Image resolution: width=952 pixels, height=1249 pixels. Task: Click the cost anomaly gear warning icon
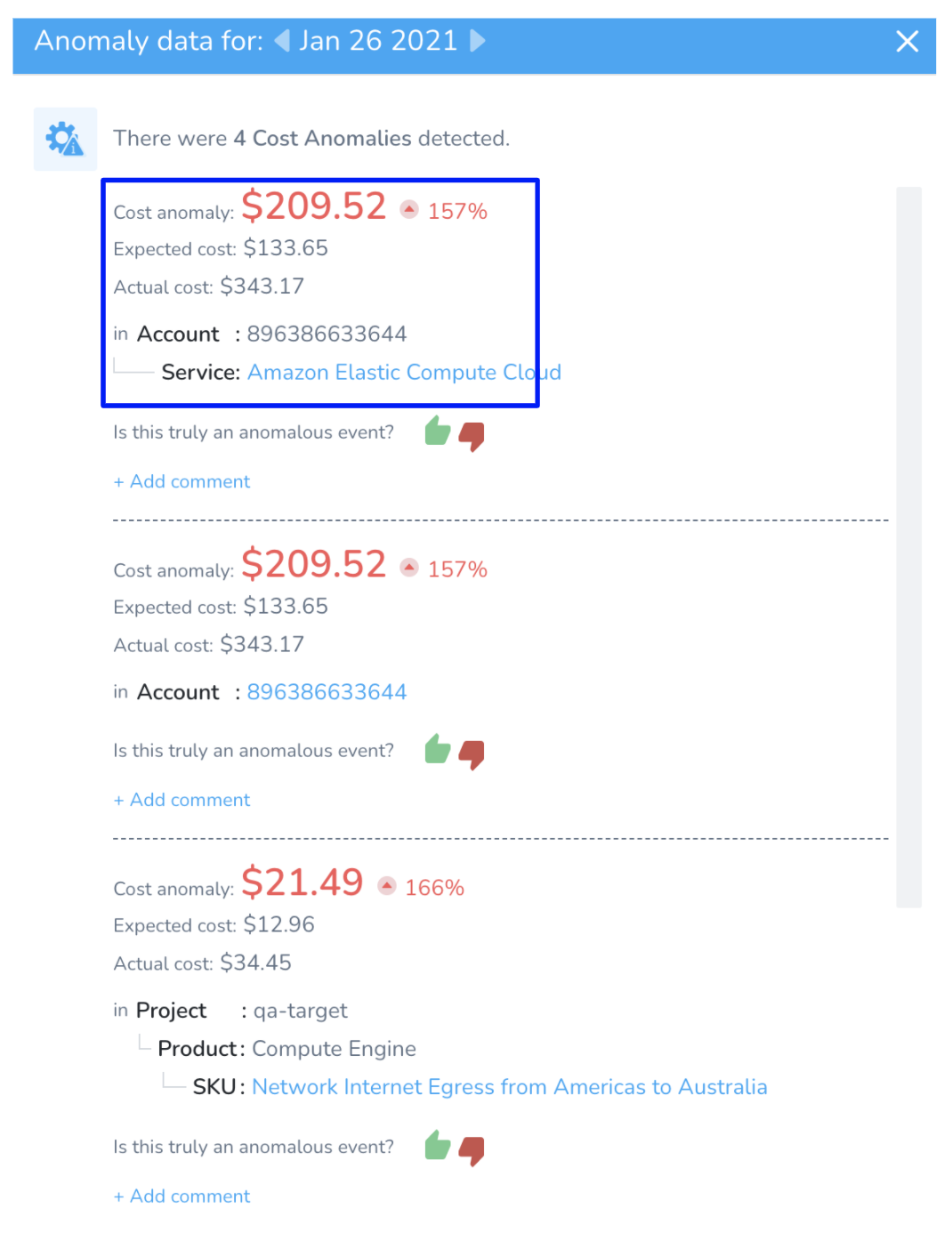pyautogui.click(x=65, y=139)
